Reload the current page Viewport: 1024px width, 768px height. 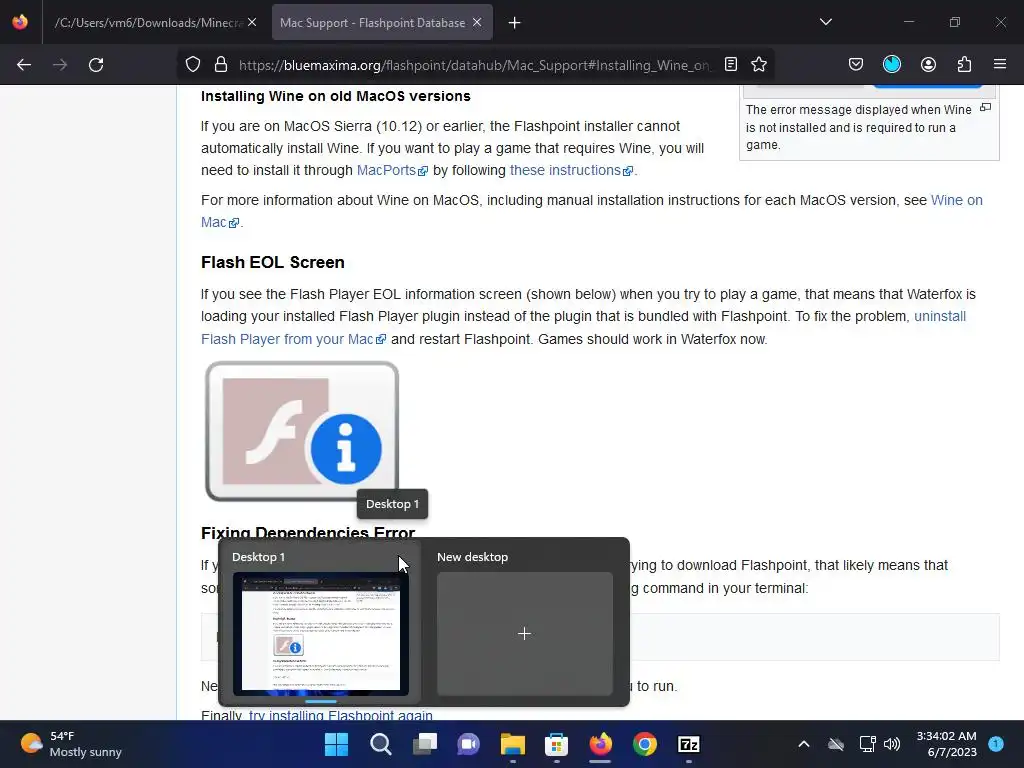tap(96, 65)
